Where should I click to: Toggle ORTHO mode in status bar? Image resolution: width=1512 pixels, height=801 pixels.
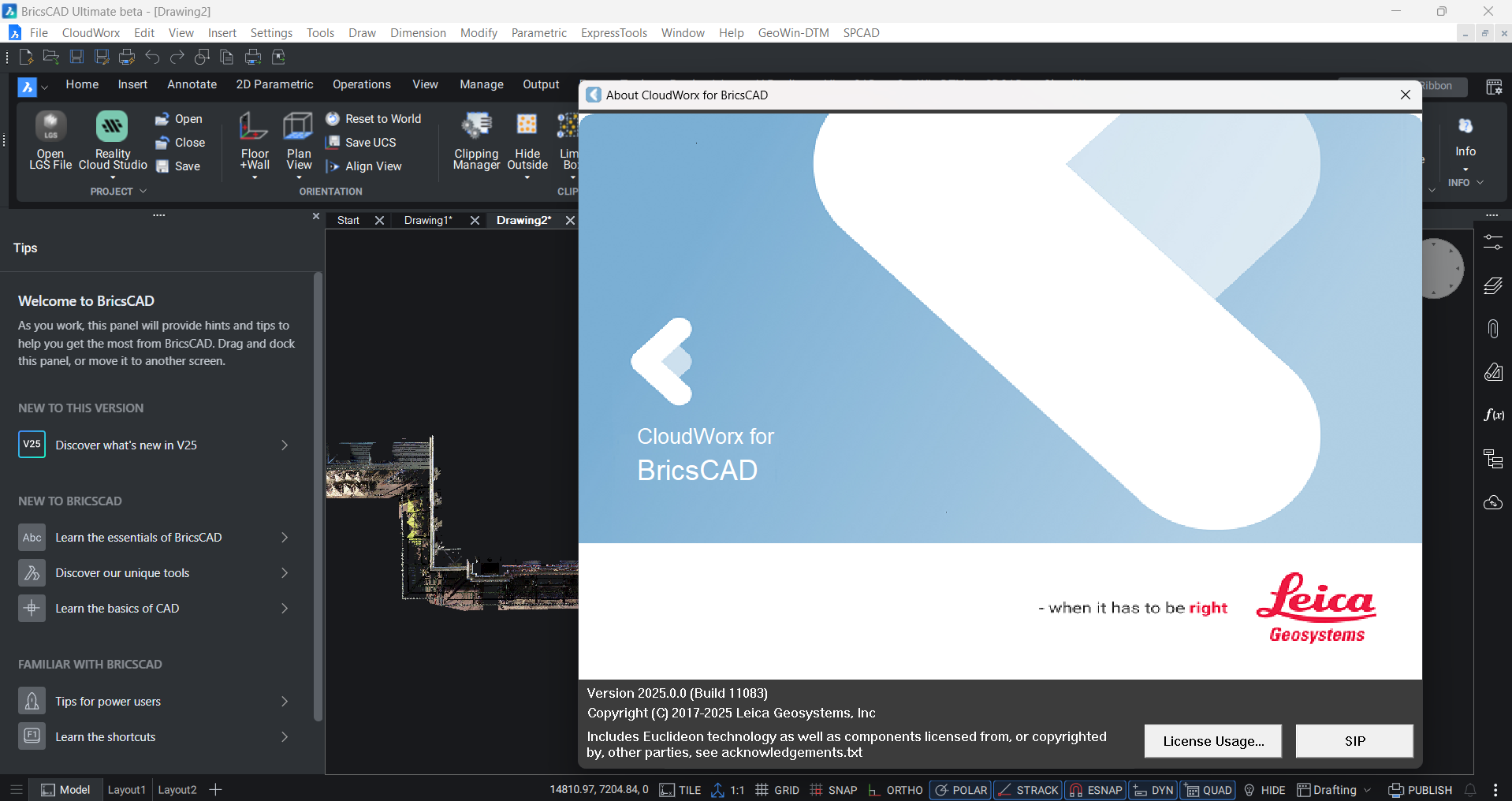click(896, 790)
